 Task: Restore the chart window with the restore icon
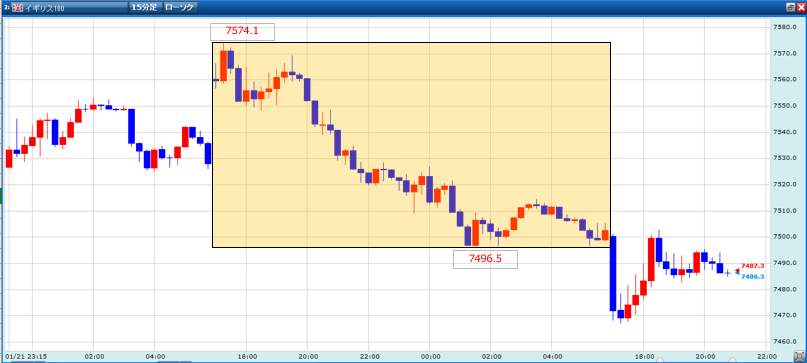(791, 7)
